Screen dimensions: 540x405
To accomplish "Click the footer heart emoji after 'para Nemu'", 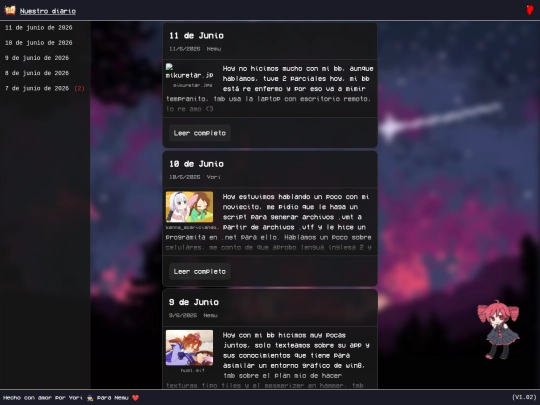I will 136,398.
